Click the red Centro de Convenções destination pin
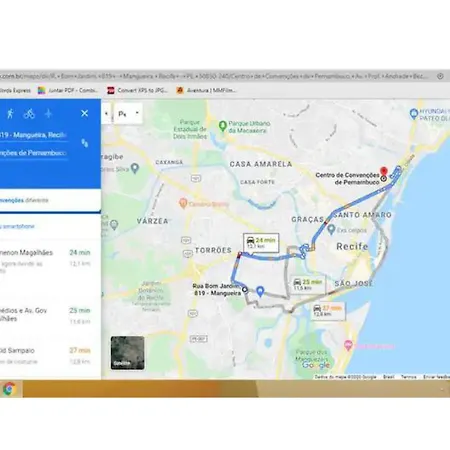 click(x=384, y=171)
